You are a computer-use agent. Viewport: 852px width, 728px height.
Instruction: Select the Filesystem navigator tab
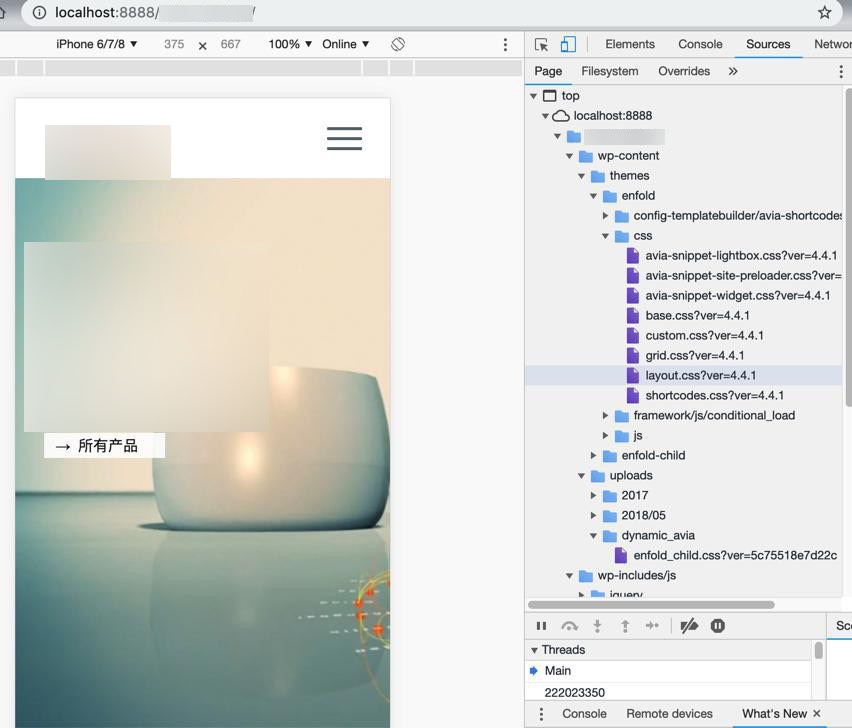point(610,71)
